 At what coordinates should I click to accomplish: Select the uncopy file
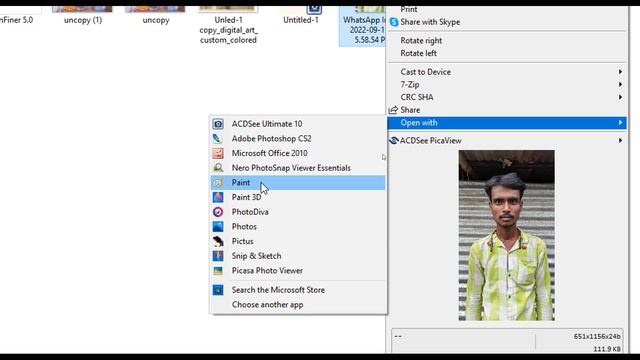156,15
